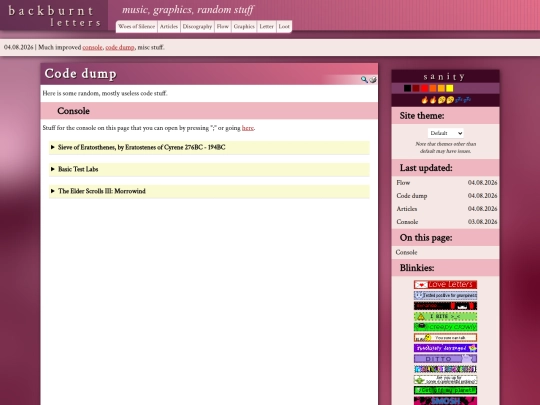This screenshot has width=540, height=405.
Task: Jump to Console under On this page
Action: (x=406, y=252)
